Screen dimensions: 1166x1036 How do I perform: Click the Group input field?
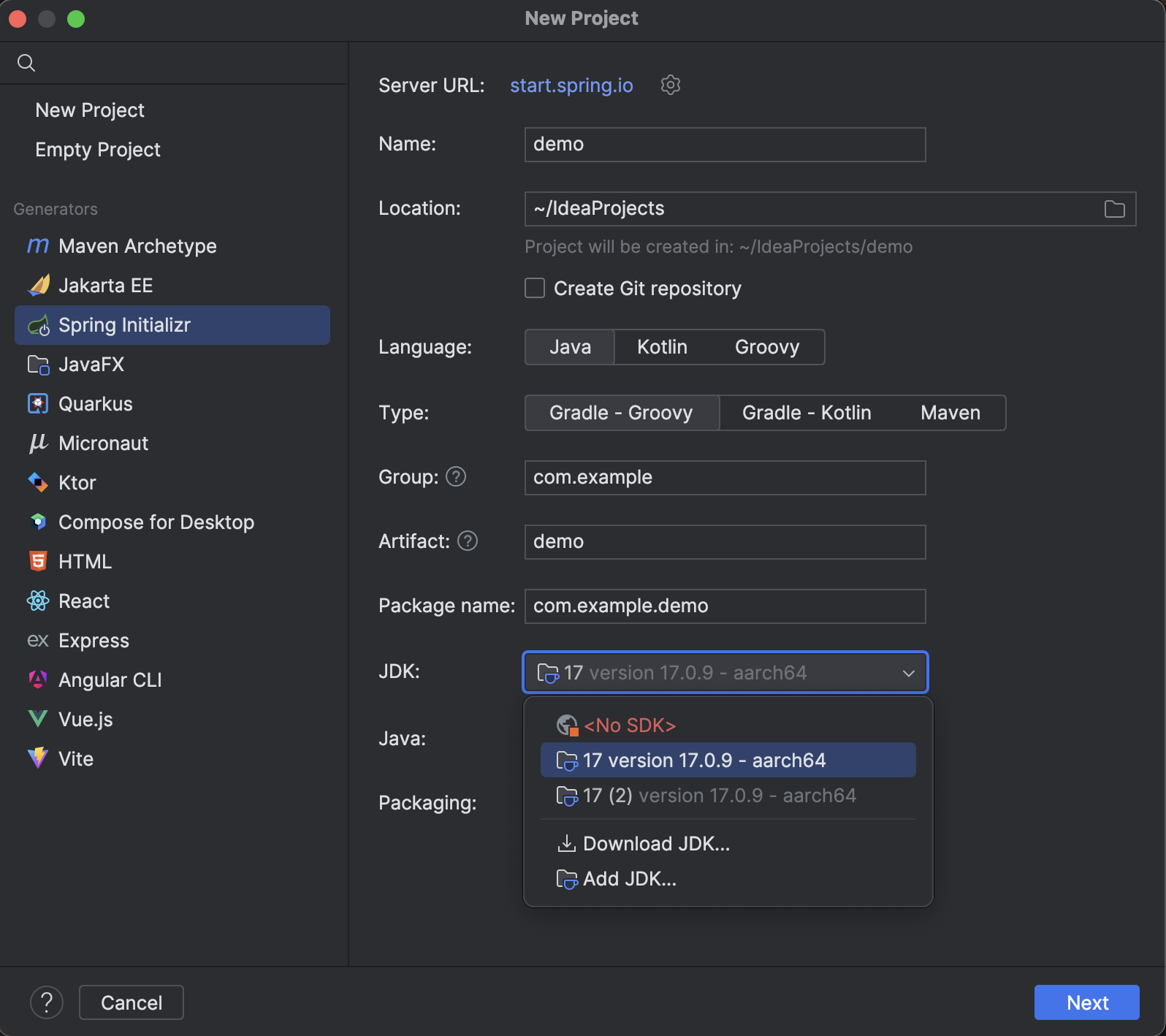pyautogui.click(x=725, y=478)
